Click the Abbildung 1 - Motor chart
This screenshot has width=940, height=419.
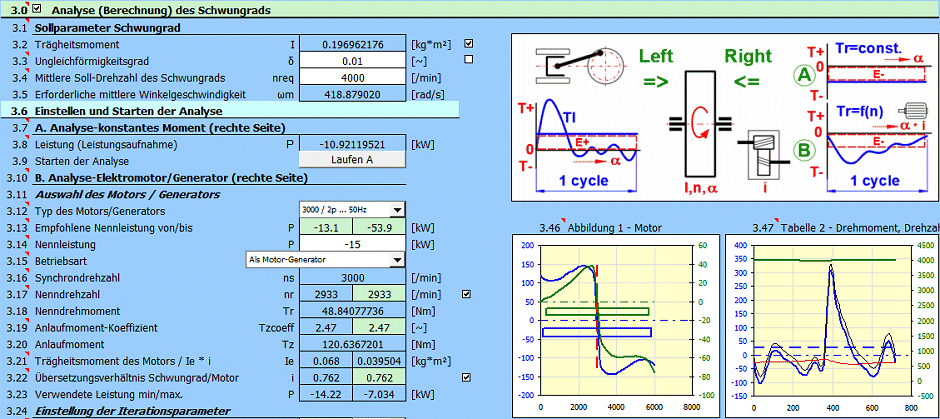pos(615,325)
